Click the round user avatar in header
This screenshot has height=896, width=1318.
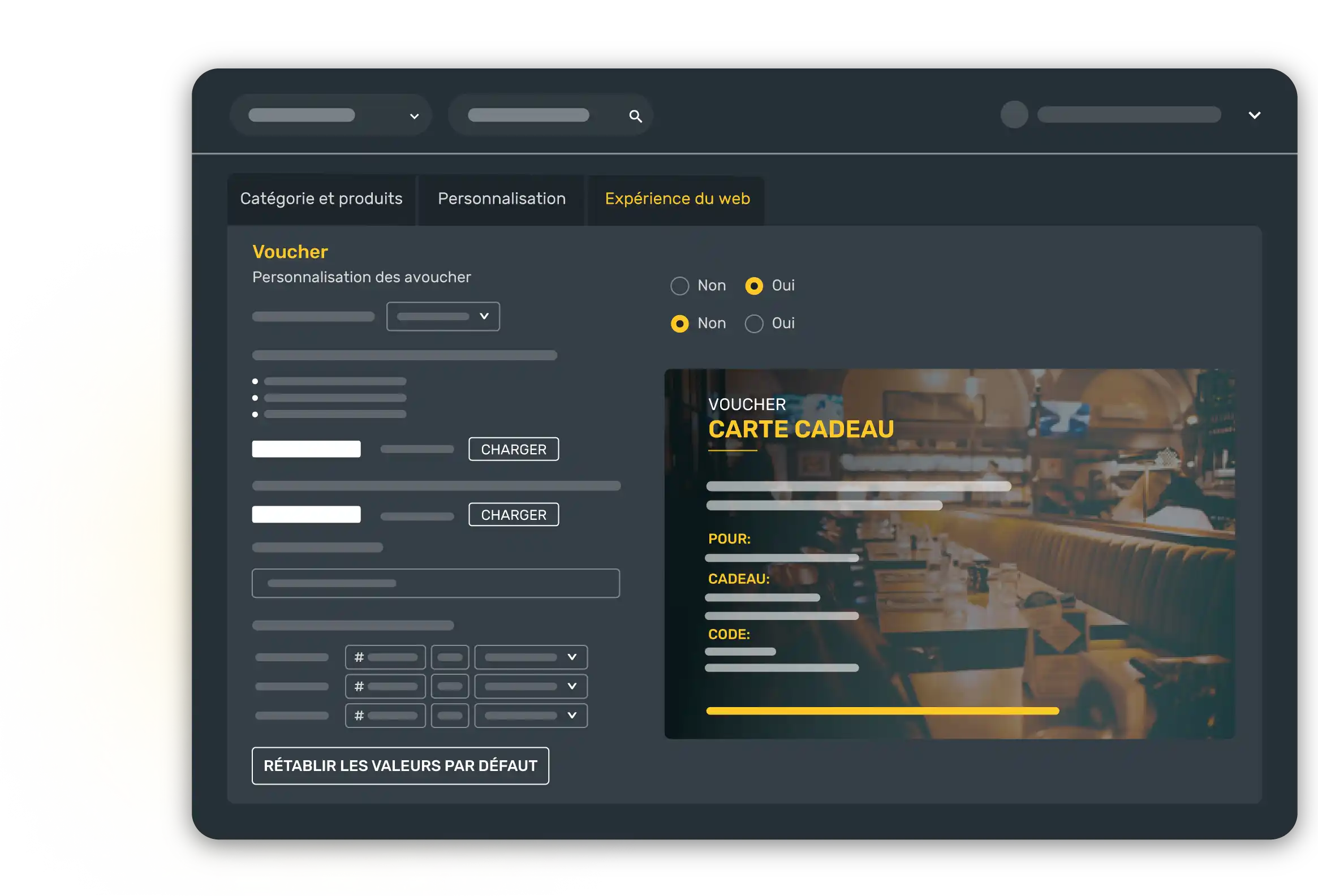coord(1014,115)
